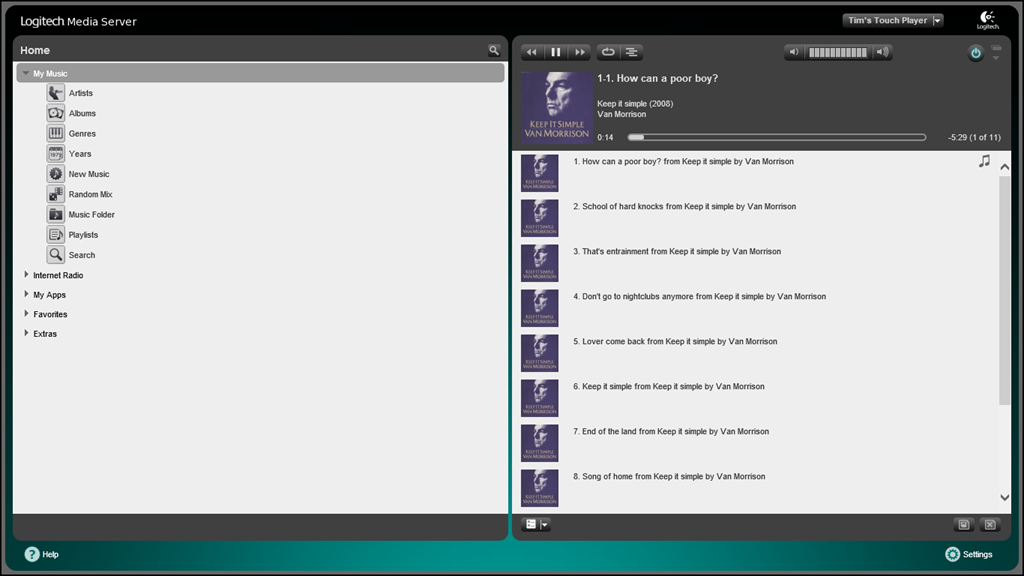The width and height of the screenshot is (1024, 576).
Task: Open the Help icon
Action: point(32,554)
